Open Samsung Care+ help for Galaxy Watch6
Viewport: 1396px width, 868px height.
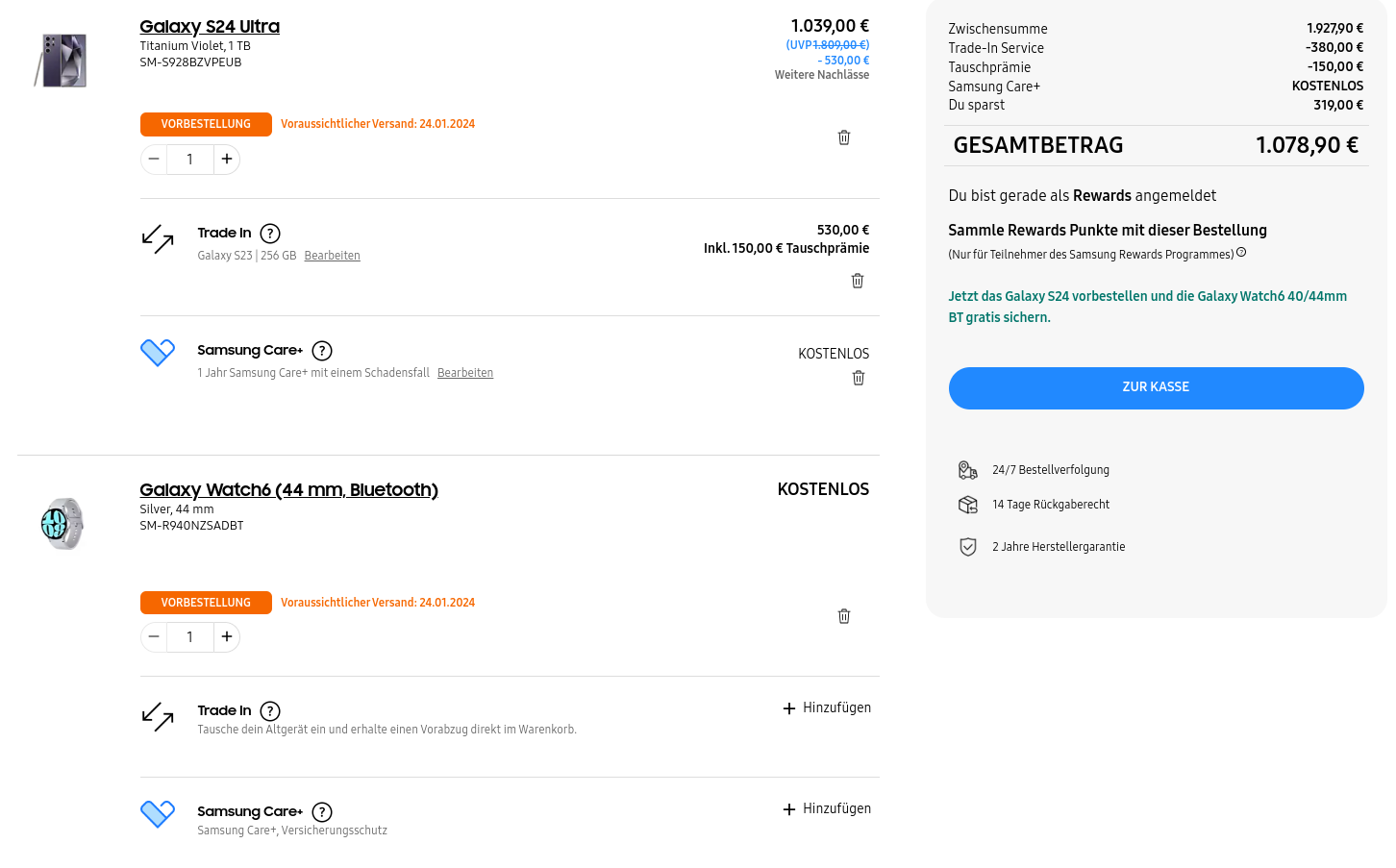(322, 812)
